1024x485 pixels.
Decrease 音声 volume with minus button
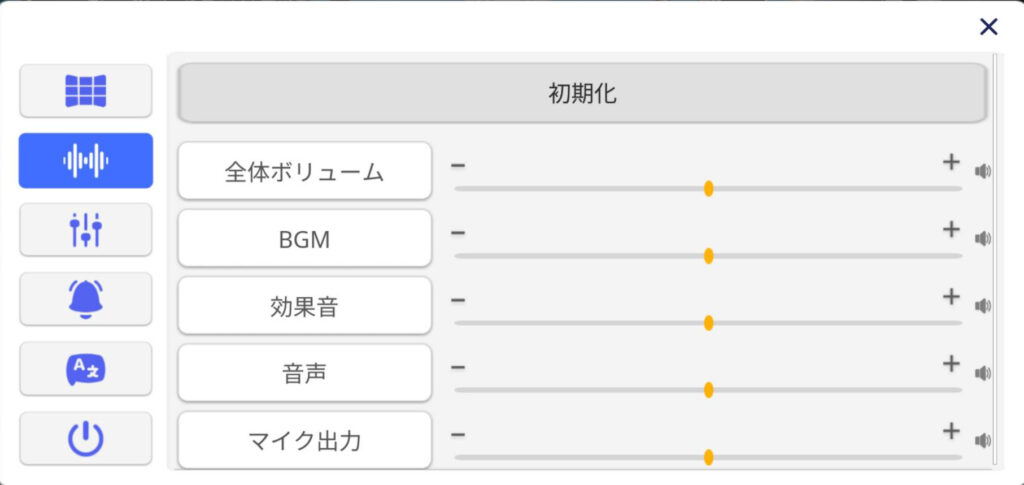[458, 367]
